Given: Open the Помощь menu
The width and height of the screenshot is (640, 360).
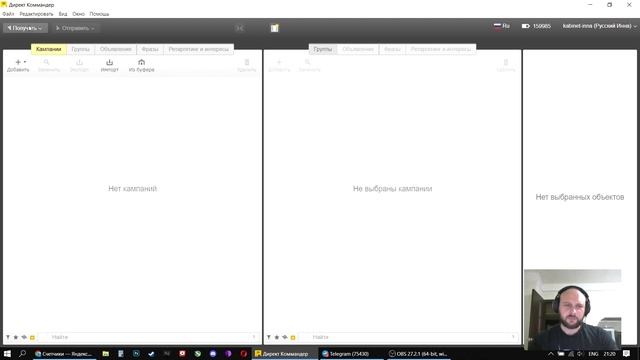Looking at the screenshot, I should [99, 14].
